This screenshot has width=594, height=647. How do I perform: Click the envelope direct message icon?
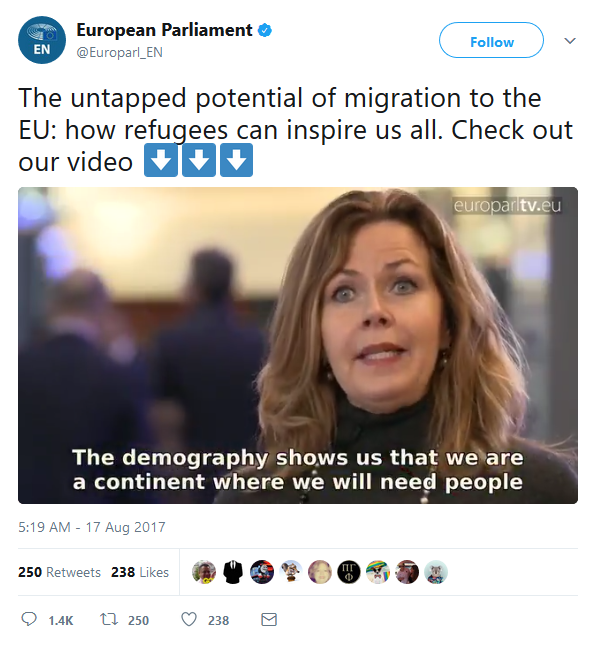coord(269,619)
